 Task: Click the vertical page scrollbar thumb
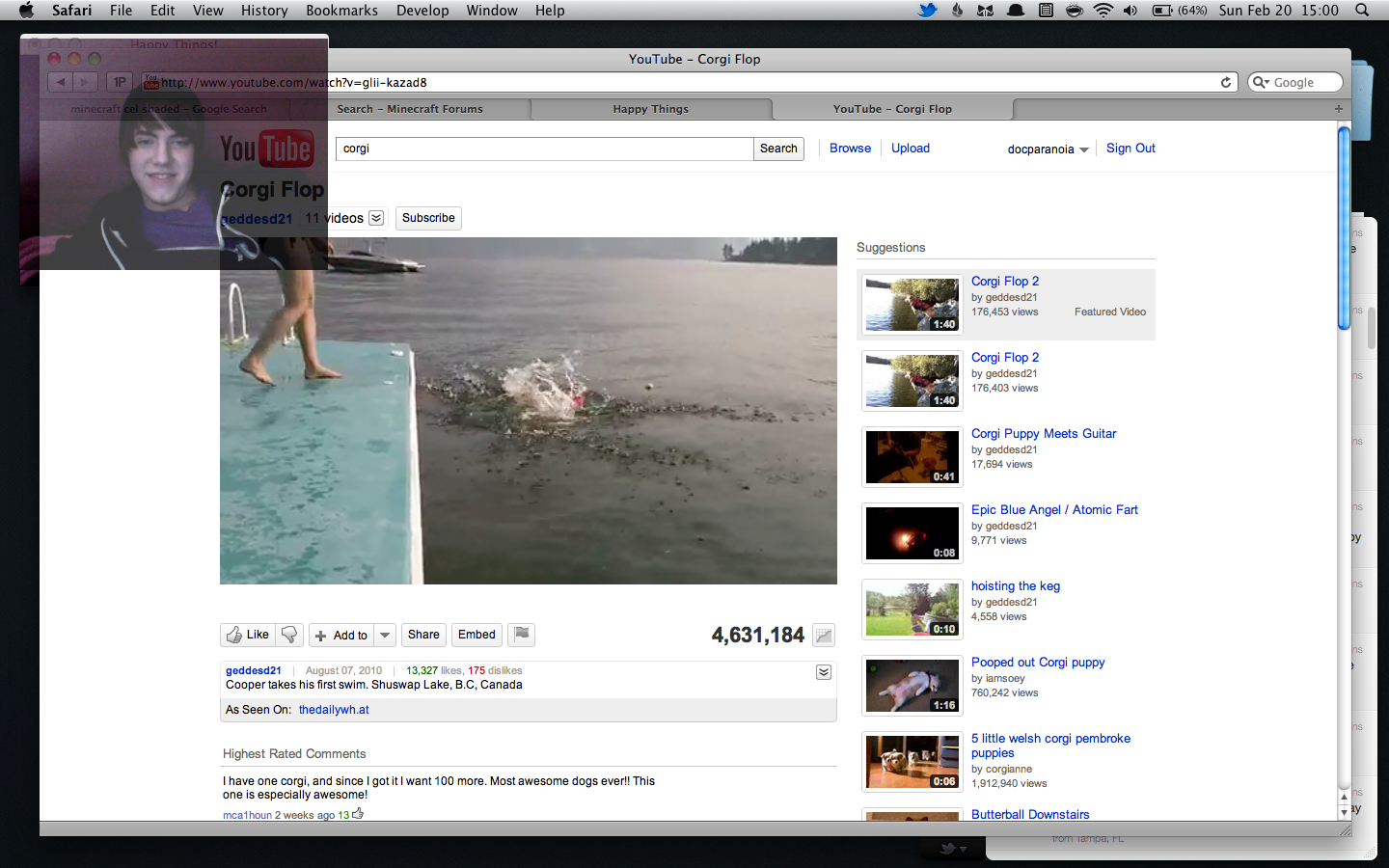pos(1343,227)
